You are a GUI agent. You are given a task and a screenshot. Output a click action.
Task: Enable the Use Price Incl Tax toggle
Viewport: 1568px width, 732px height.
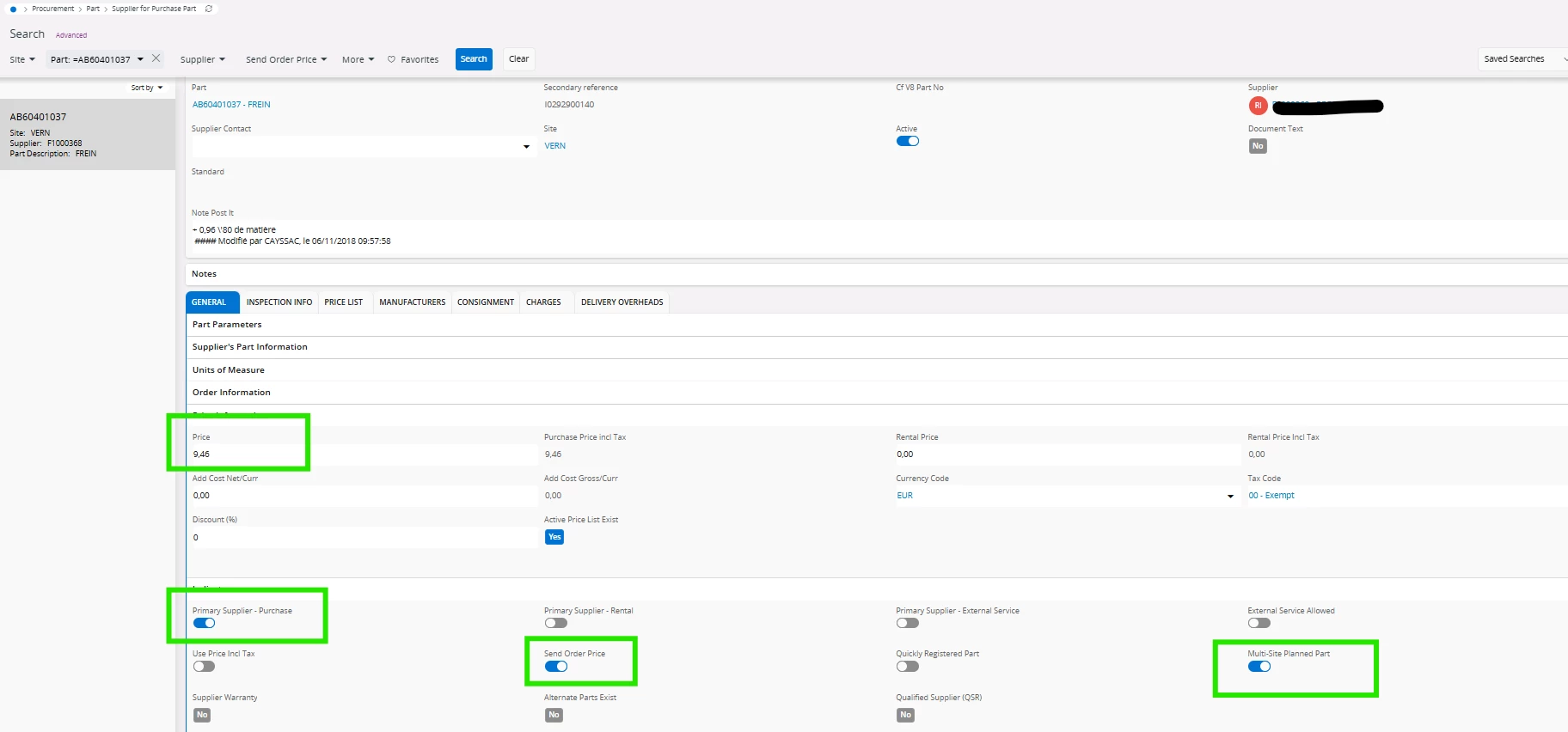[x=204, y=667]
